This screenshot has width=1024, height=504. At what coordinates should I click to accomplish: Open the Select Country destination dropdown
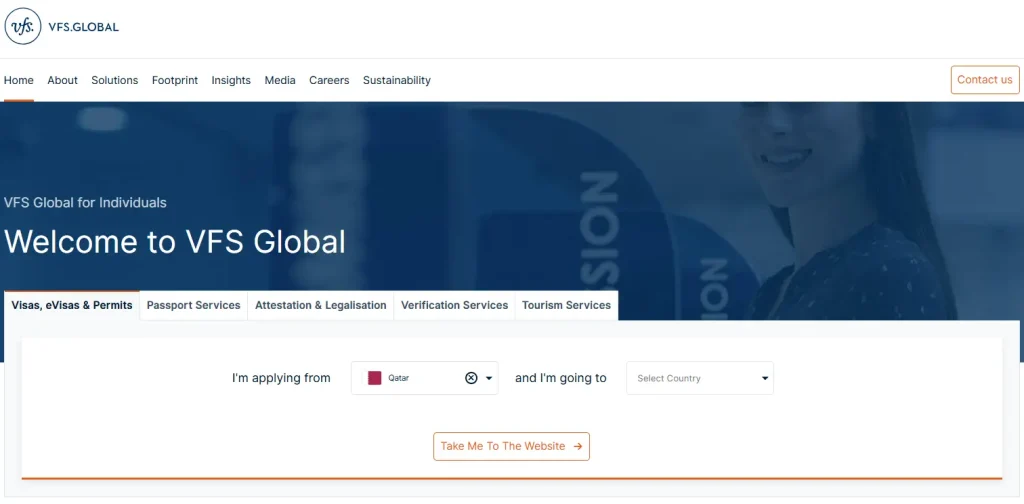coord(700,378)
